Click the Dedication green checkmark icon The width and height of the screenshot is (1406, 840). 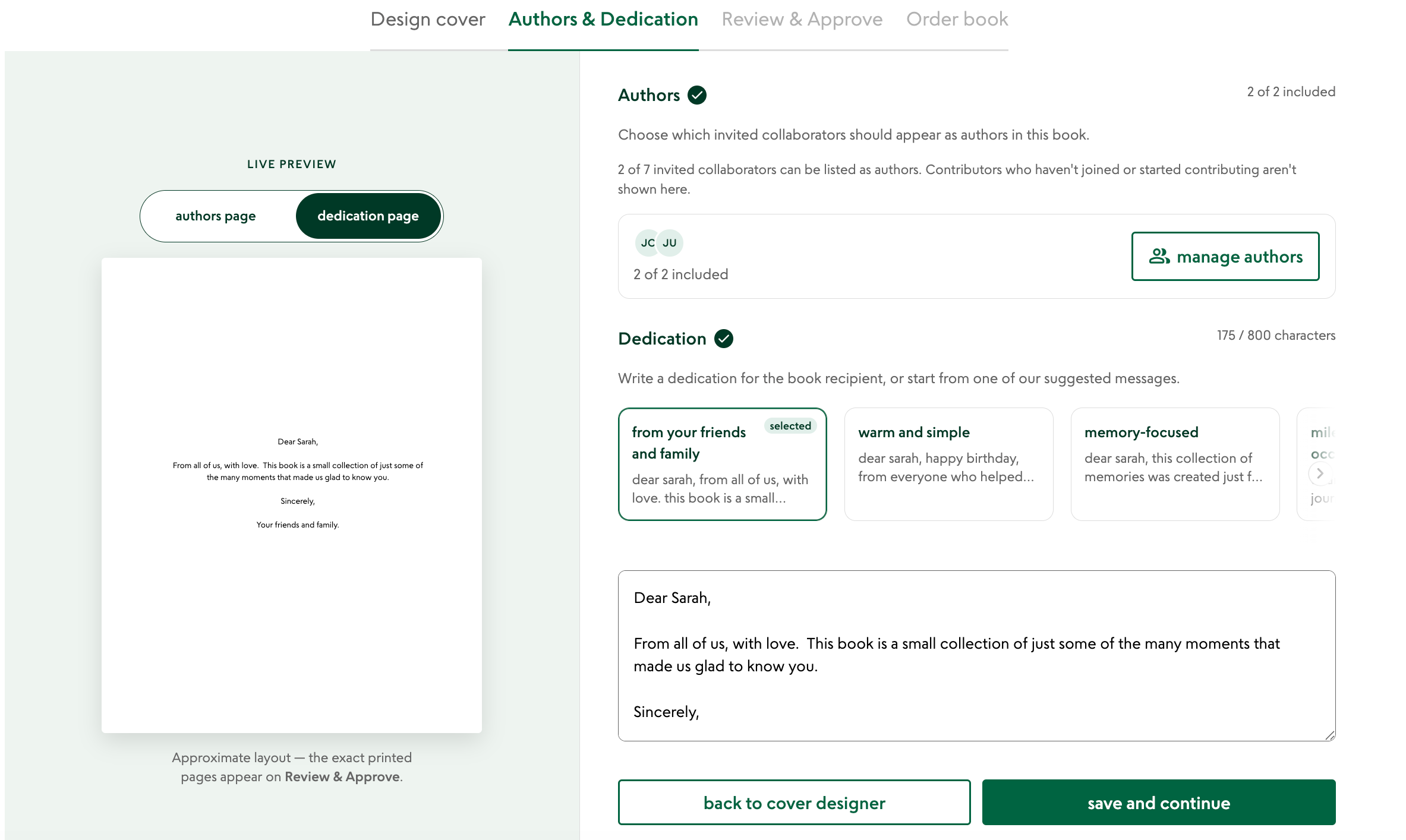[723, 339]
